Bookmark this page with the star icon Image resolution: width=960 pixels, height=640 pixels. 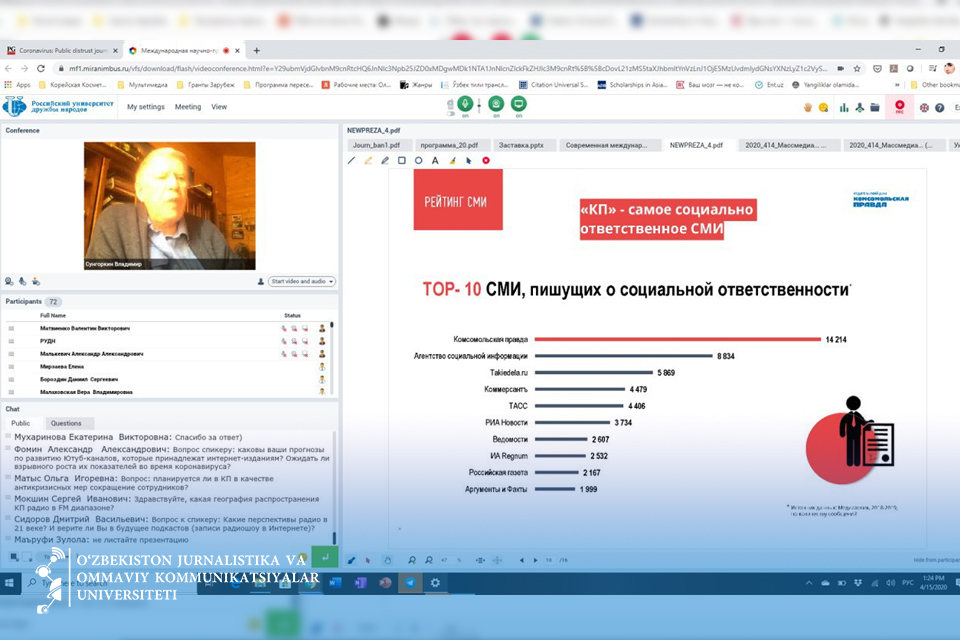857,69
